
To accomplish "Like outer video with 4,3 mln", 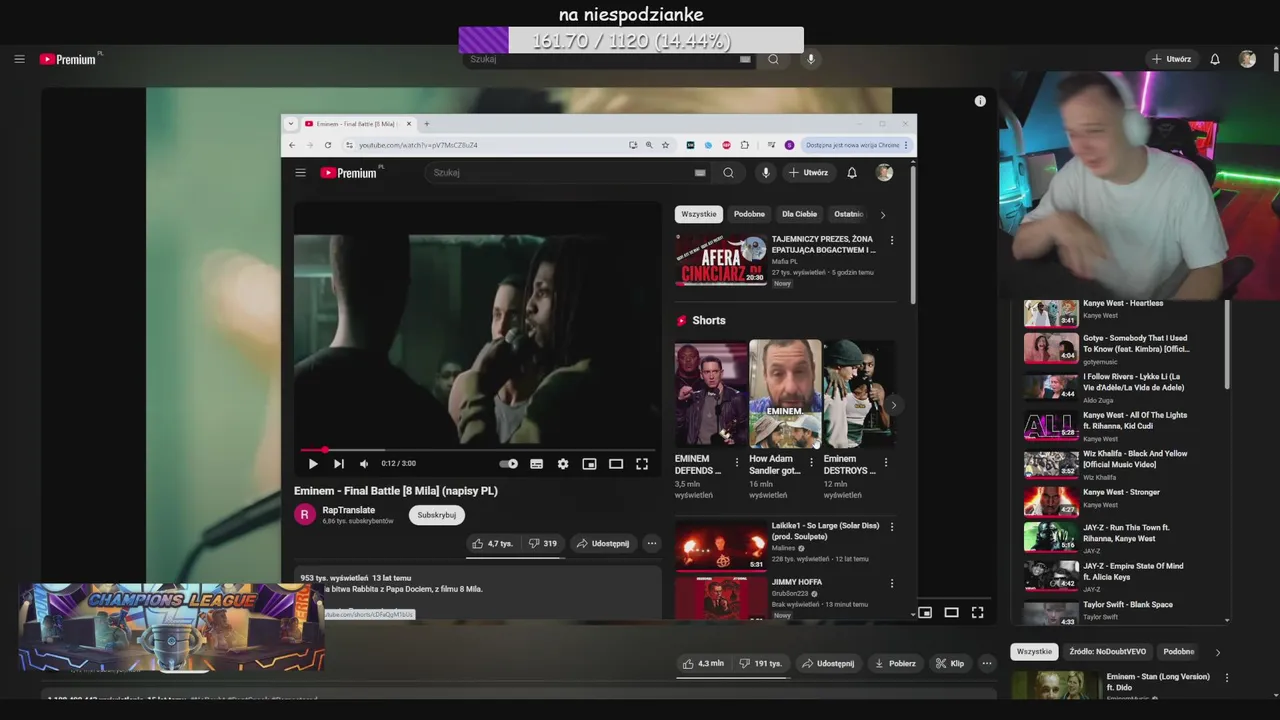I will coord(702,664).
